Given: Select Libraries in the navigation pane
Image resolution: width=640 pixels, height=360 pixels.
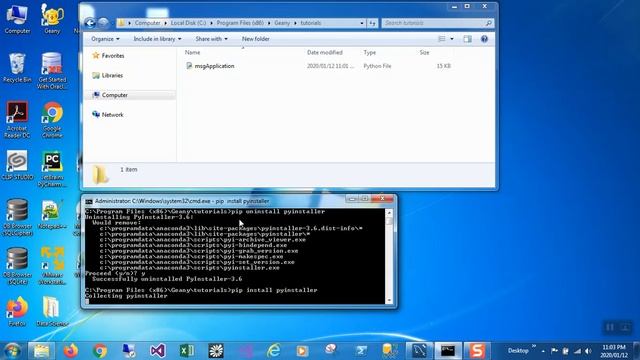Looking at the screenshot, I should pyautogui.click(x=108, y=76).
